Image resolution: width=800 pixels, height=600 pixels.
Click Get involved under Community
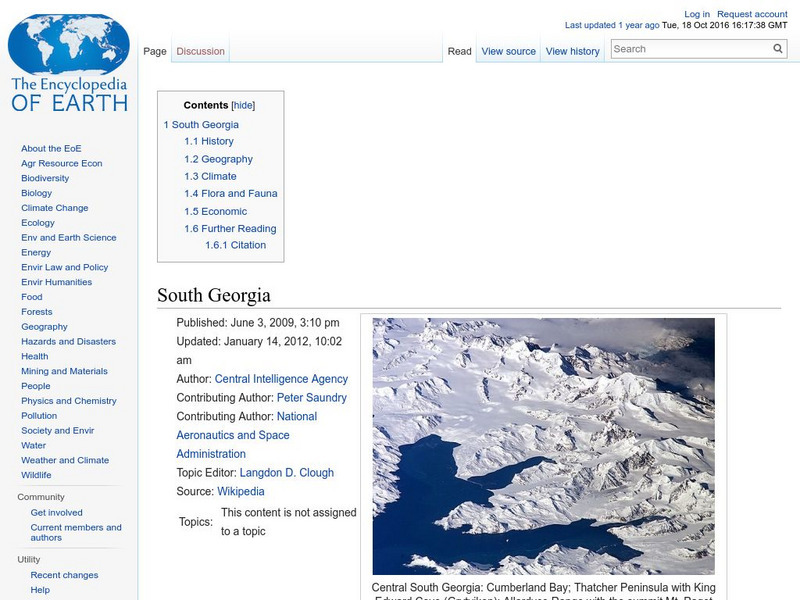coord(56,512)
